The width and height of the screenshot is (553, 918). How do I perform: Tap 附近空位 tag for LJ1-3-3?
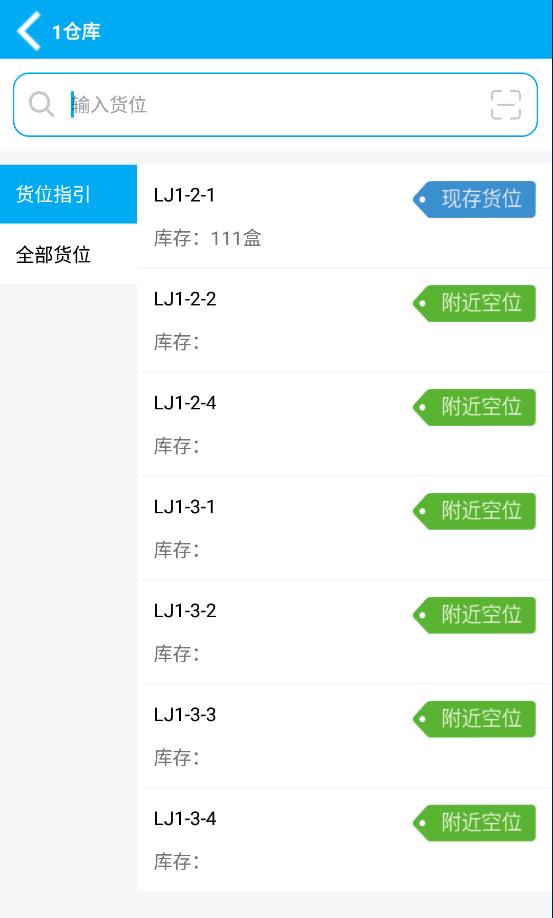pos(474,719)
